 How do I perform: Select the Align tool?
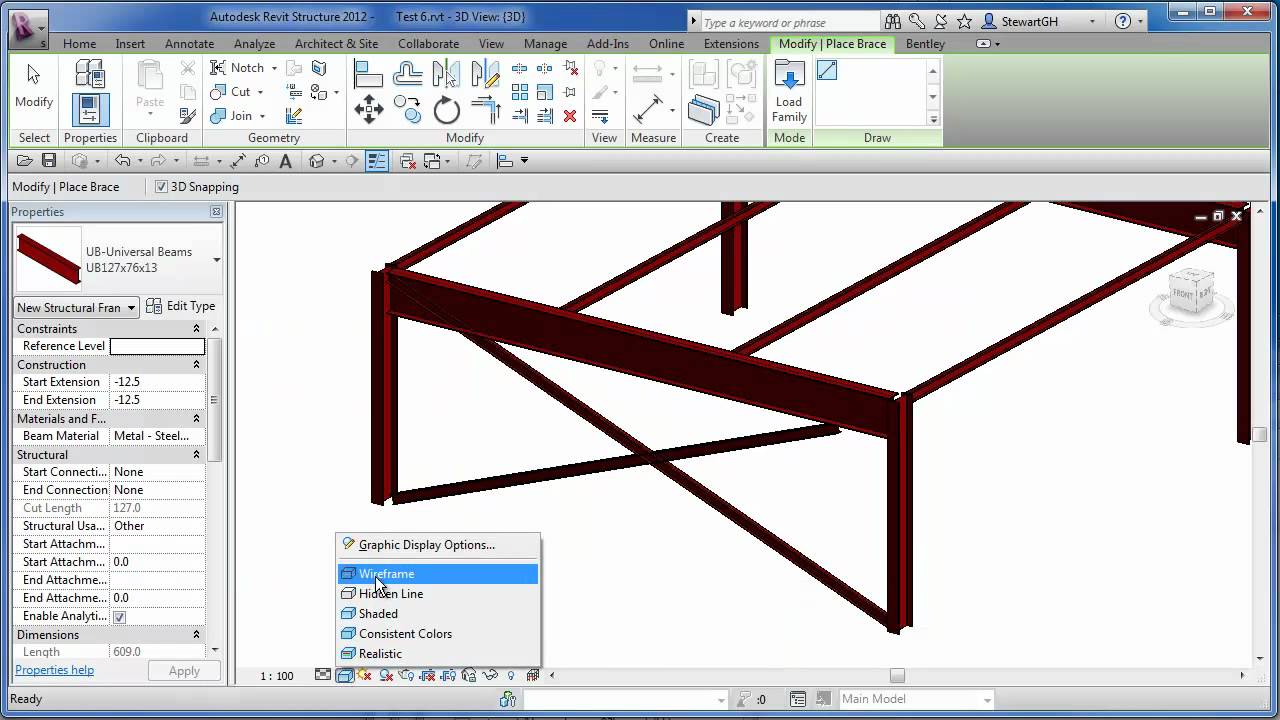tap(368, 73)
